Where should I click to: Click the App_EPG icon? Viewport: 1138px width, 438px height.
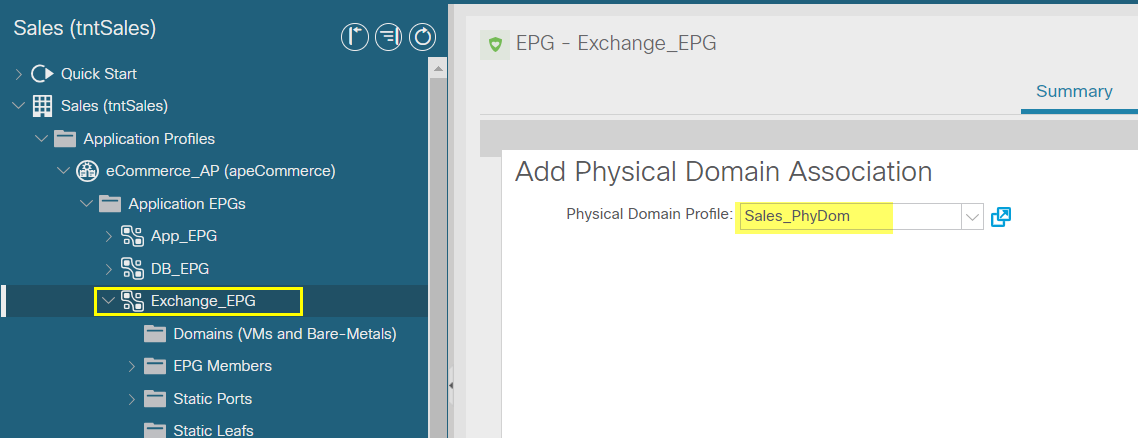[x=132, y=236]
